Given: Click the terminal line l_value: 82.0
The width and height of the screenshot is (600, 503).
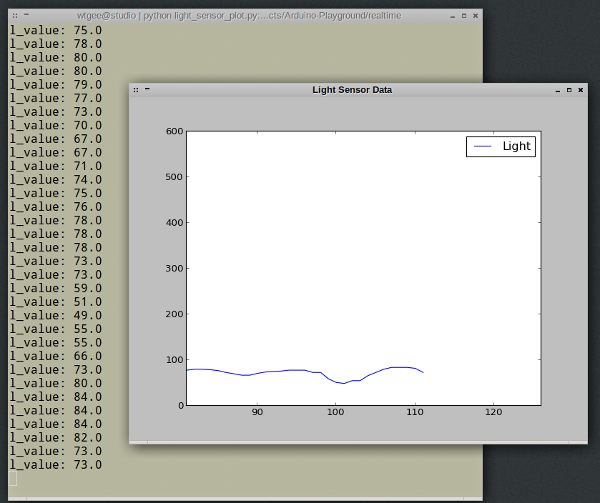Looking at the screenshot, I should [x=56, y=438].
